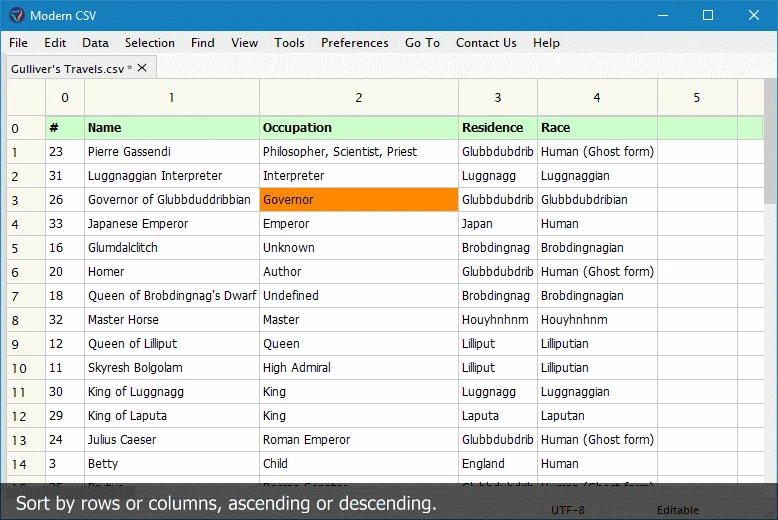Select the King of Laputa cell
The image size is (778, 520).
[x=172, y=416]
